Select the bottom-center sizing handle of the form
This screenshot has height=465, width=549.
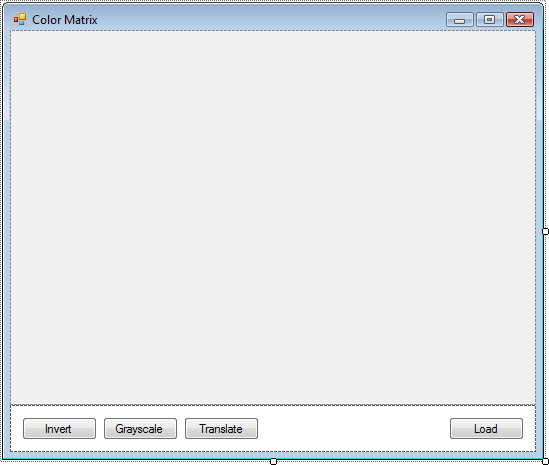(x=273, y=461)
